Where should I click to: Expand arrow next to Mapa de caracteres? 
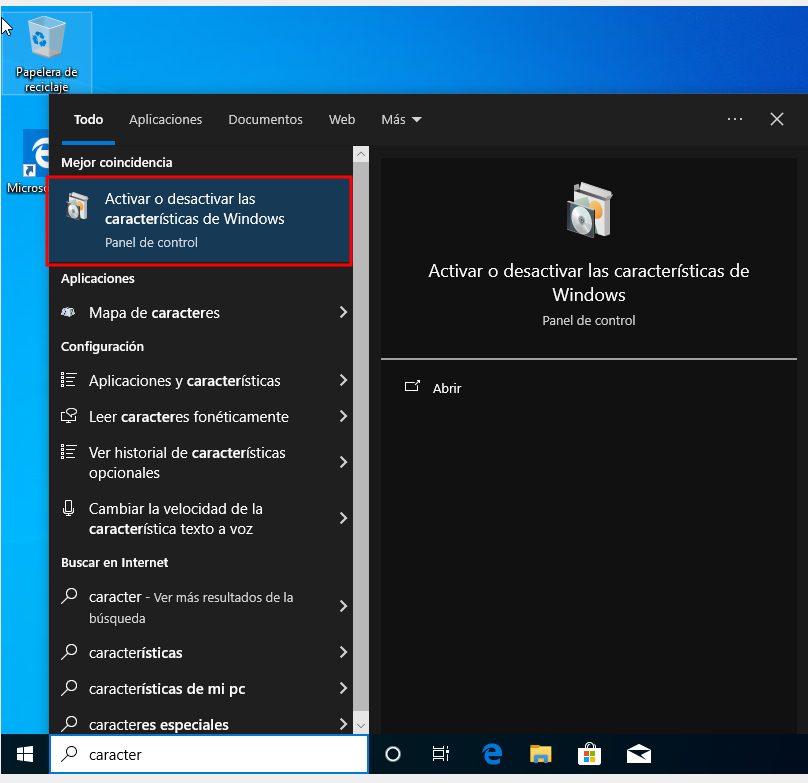pyautogui.click(x=343, y=313)
